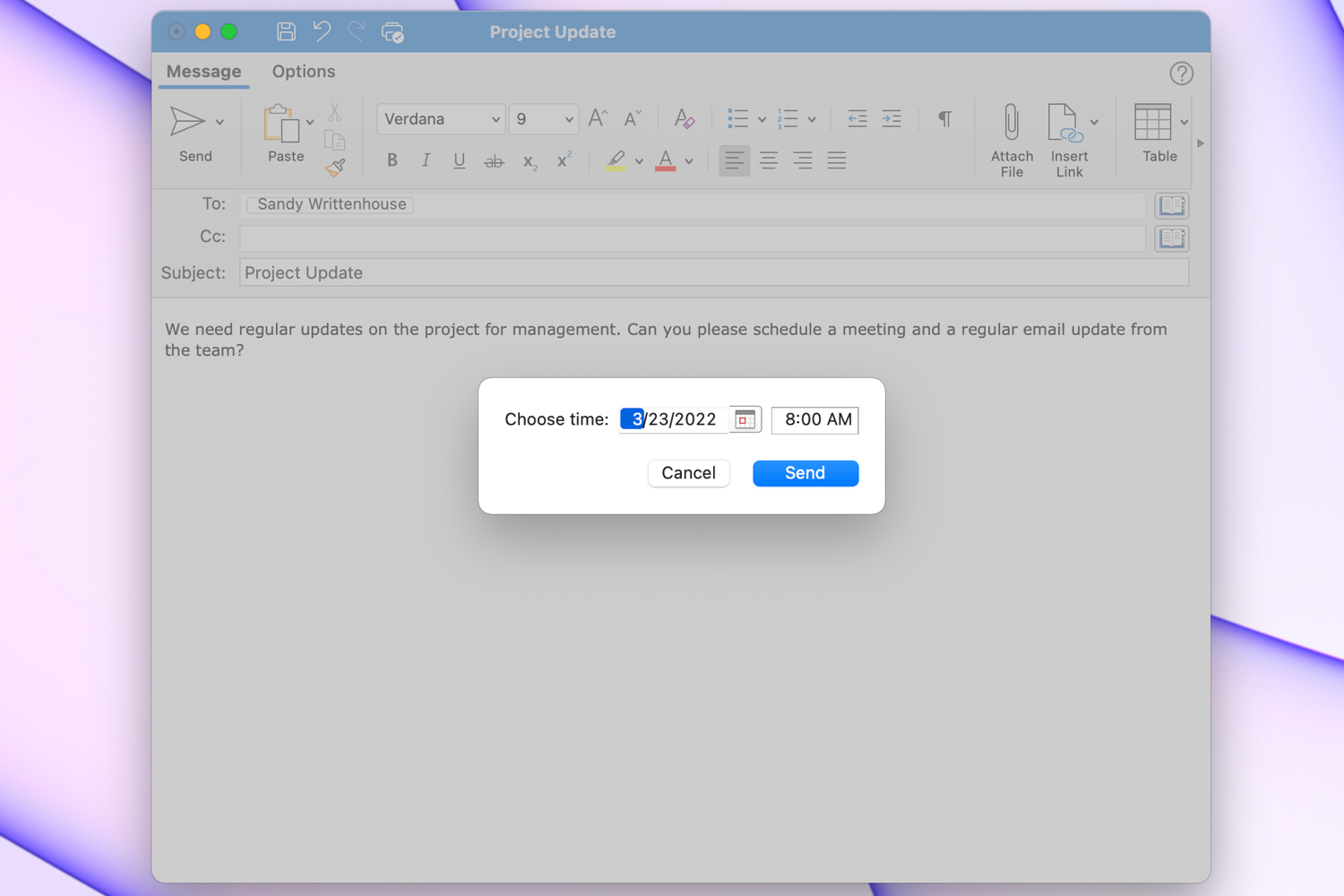The height and width of the screenshot is (896, 1344).
Task: Click the blue Send button in dialog
Action: pos(806,473)
